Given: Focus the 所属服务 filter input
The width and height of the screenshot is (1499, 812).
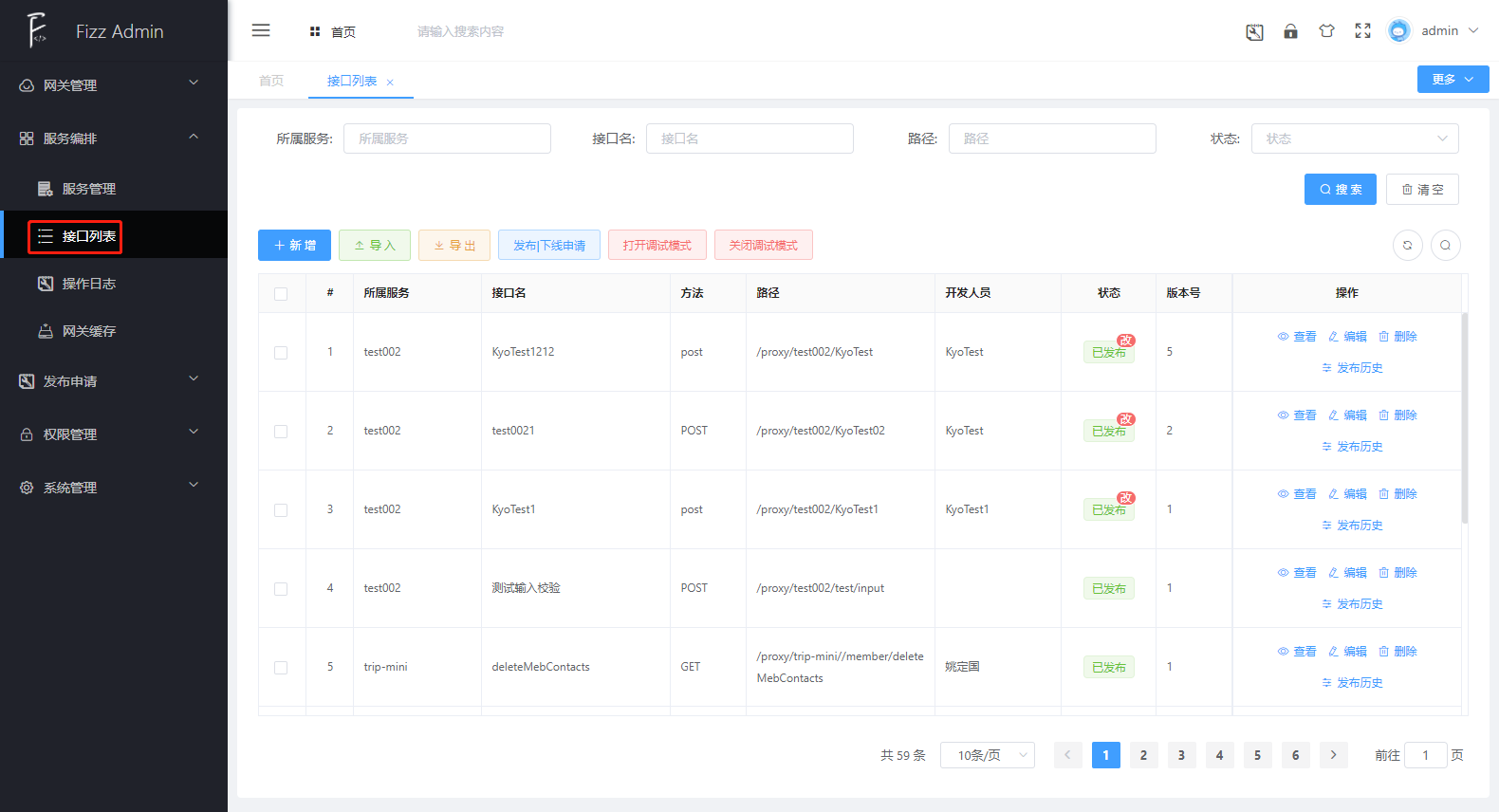Looking at the screenshot, I should [x=447, y=138].
